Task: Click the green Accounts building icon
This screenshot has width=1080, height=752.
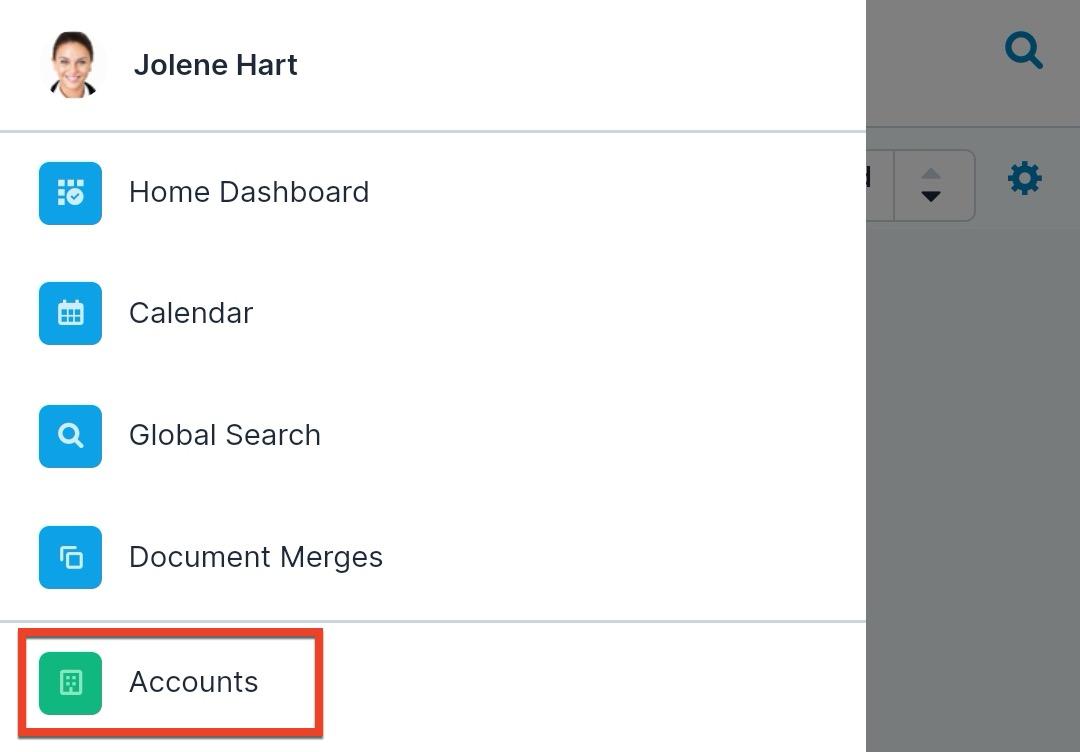Action: 70,683
